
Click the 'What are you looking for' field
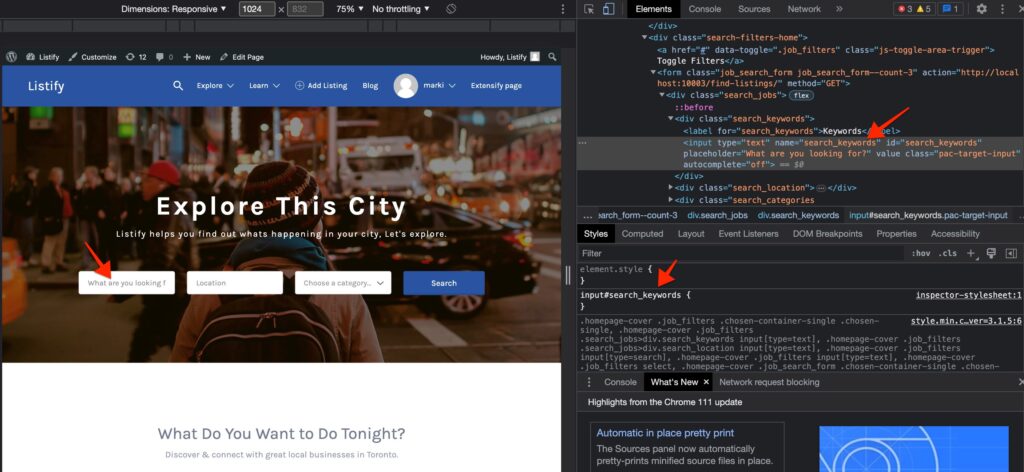pos(127,283)
